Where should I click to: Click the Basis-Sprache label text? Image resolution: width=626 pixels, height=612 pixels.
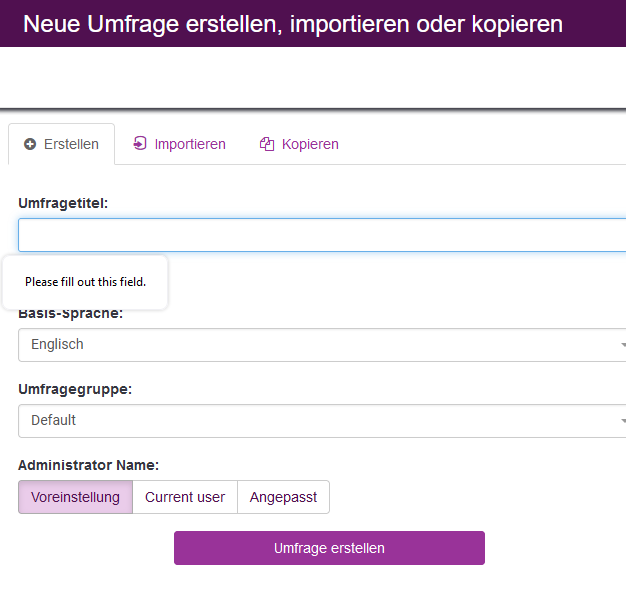coord(70,313)
